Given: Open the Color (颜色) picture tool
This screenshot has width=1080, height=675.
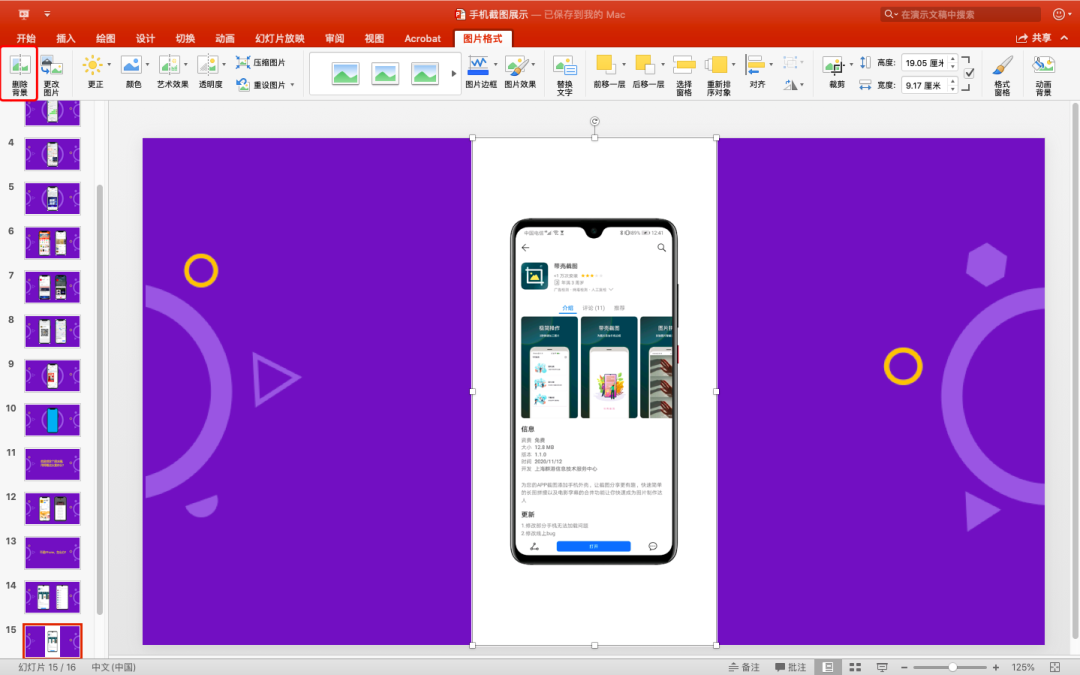Looking at the screenshot, I should pyautogui.click(x=131, y=65).
